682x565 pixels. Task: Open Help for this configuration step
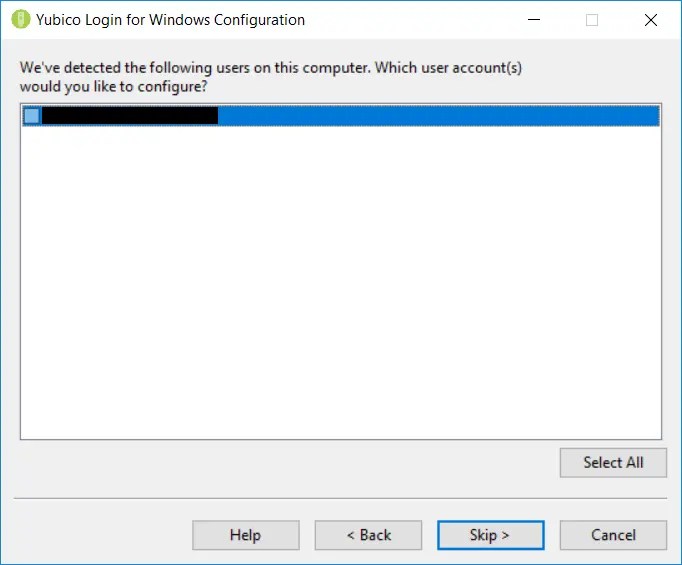coord(246,535)
